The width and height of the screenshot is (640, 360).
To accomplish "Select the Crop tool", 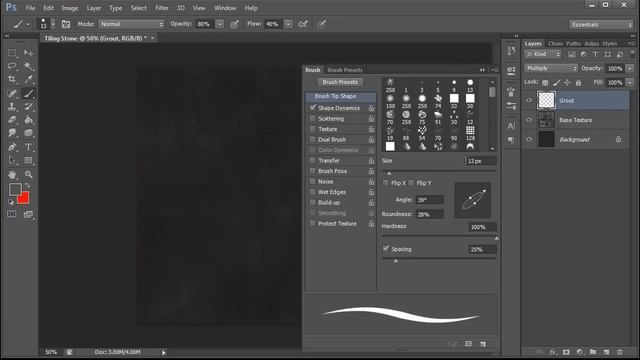I will pyautogui.click(x=12, y=80).
